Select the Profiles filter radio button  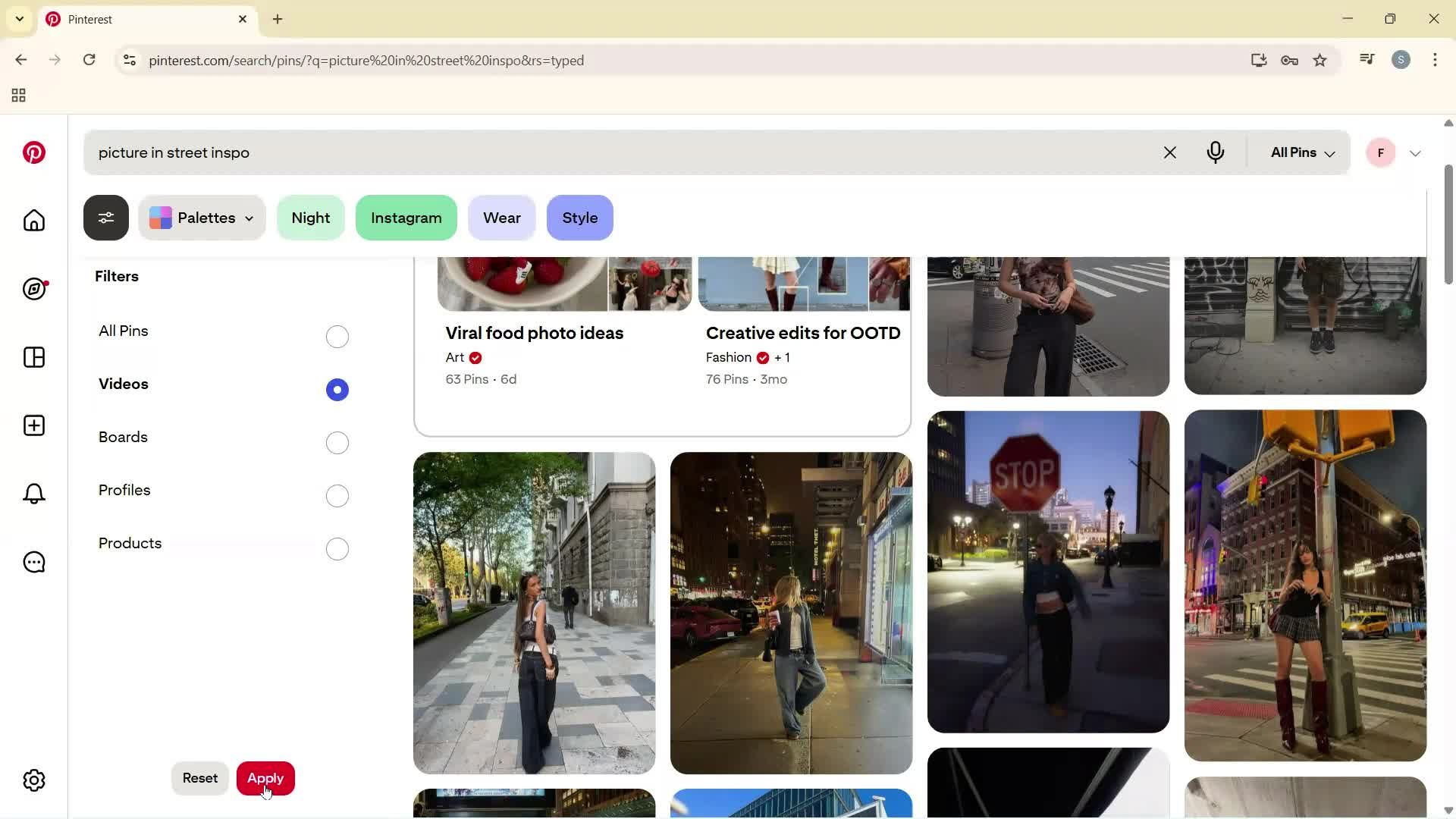click(337, 496)
